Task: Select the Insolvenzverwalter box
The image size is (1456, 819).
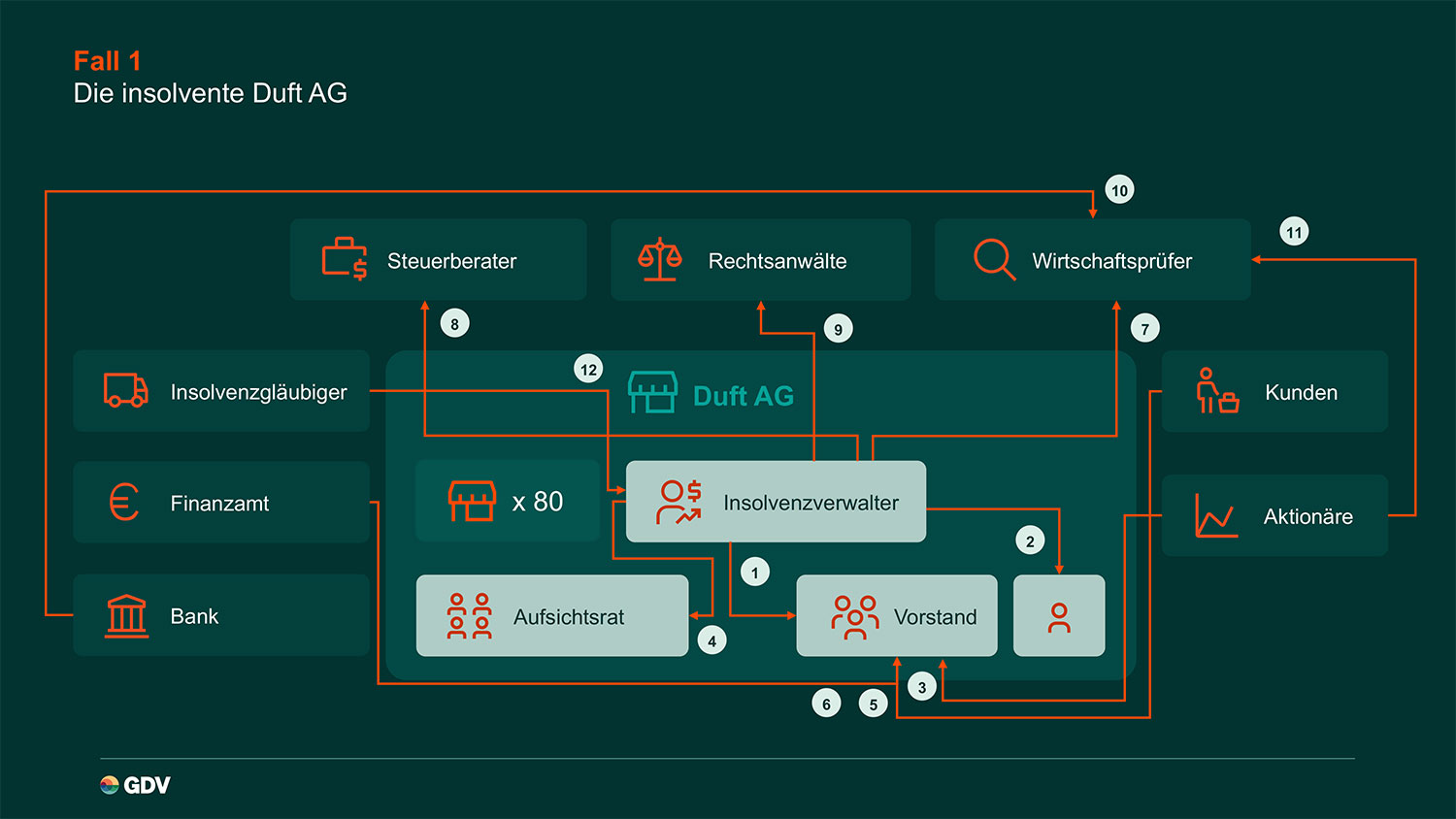Action: click(x=776, y=502)
